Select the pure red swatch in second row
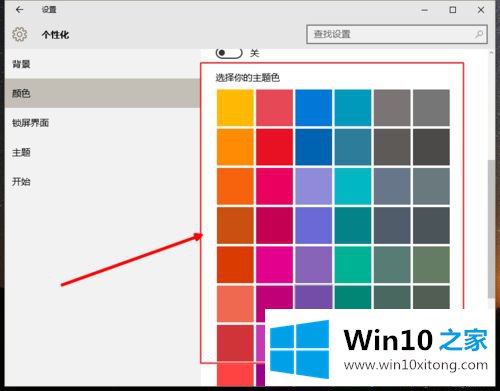The height and width of the screenshot is (391, 500). pos(274,147)
